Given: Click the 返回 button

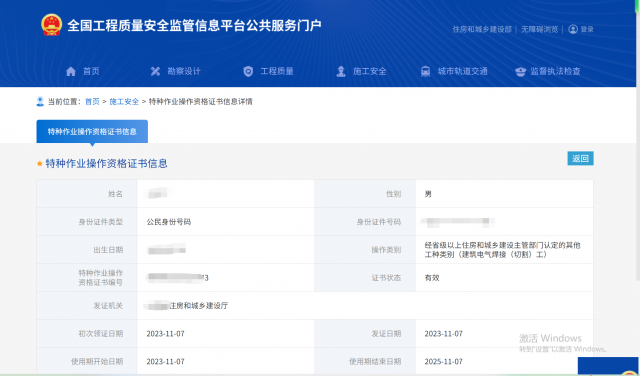Looking at the screenshot, I should coord(580,158).
